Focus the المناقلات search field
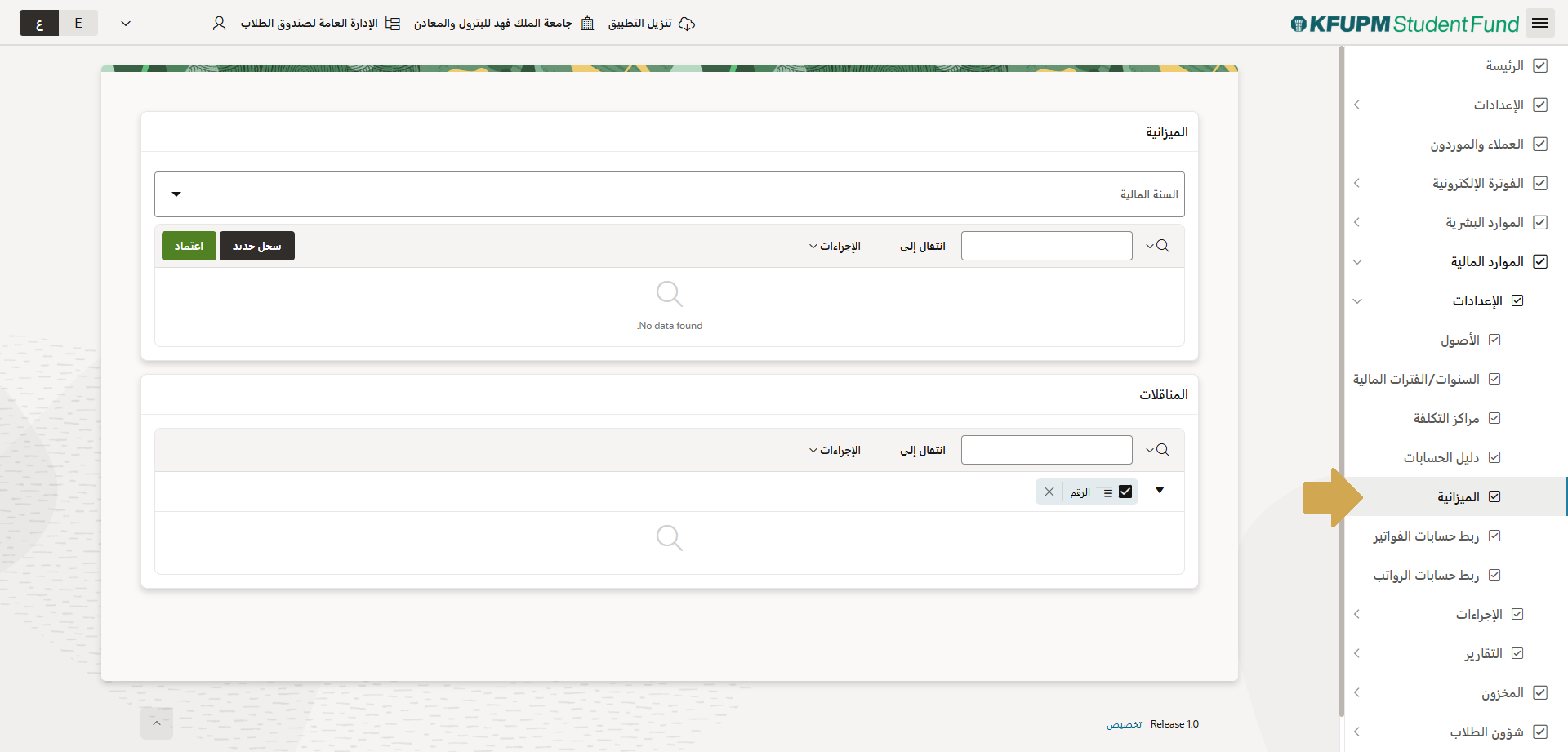Image resolution: width=1568 pixels, height=752 pixels. pyautogui.click(x=1047, y=450)
